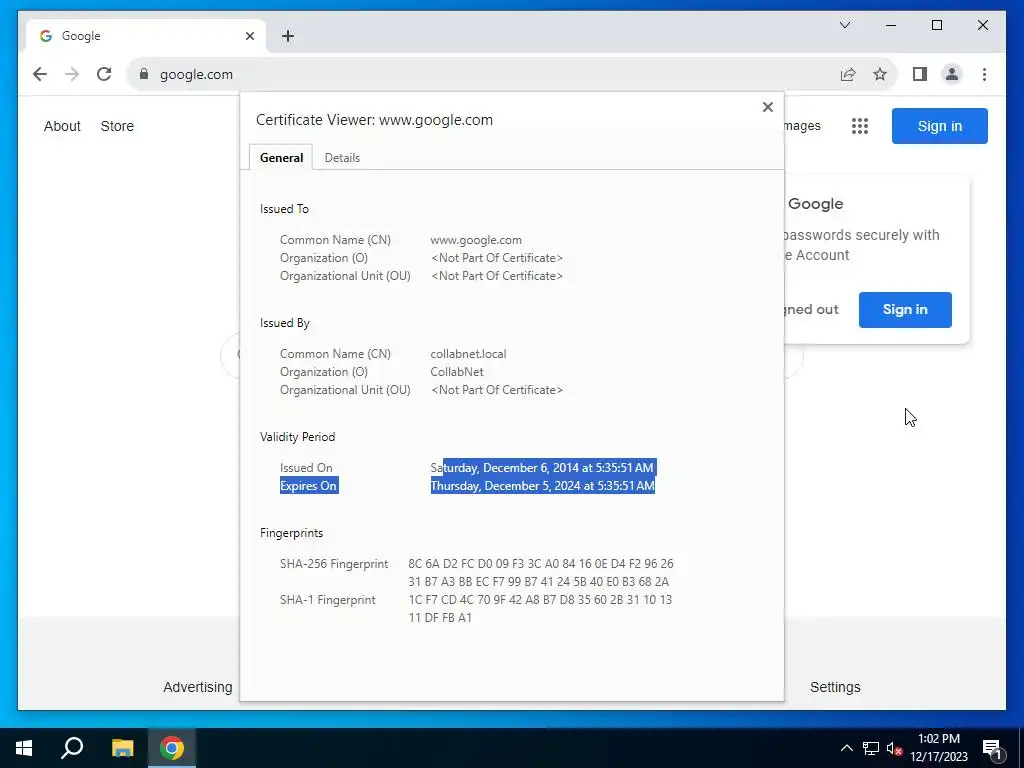
Task: Share this page via the share icon
Action: (848, 74)
